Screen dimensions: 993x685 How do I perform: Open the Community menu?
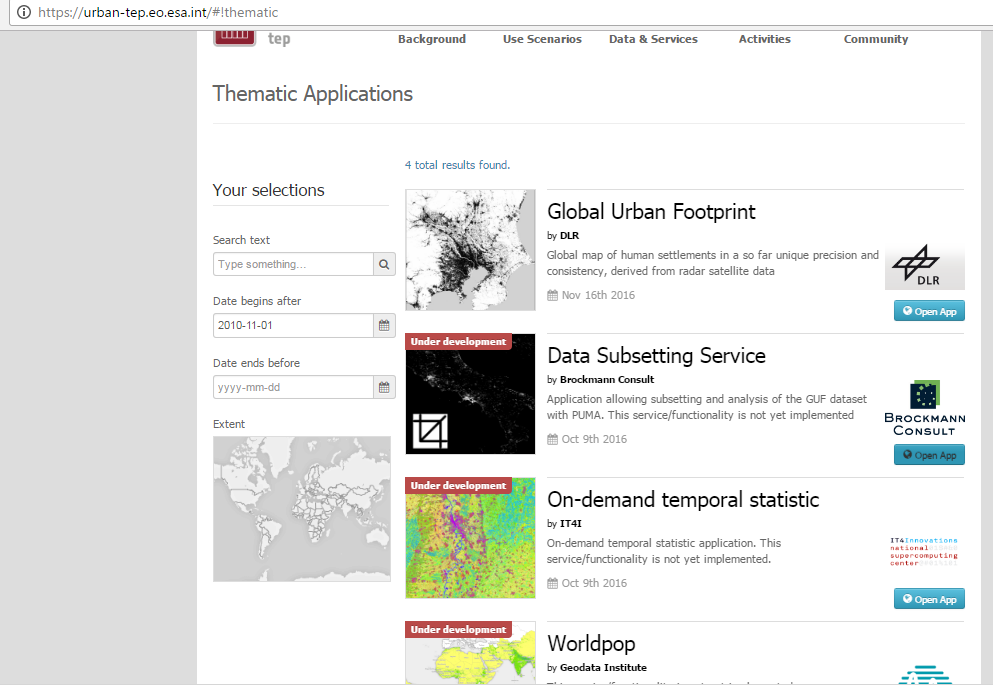[876, 39]
